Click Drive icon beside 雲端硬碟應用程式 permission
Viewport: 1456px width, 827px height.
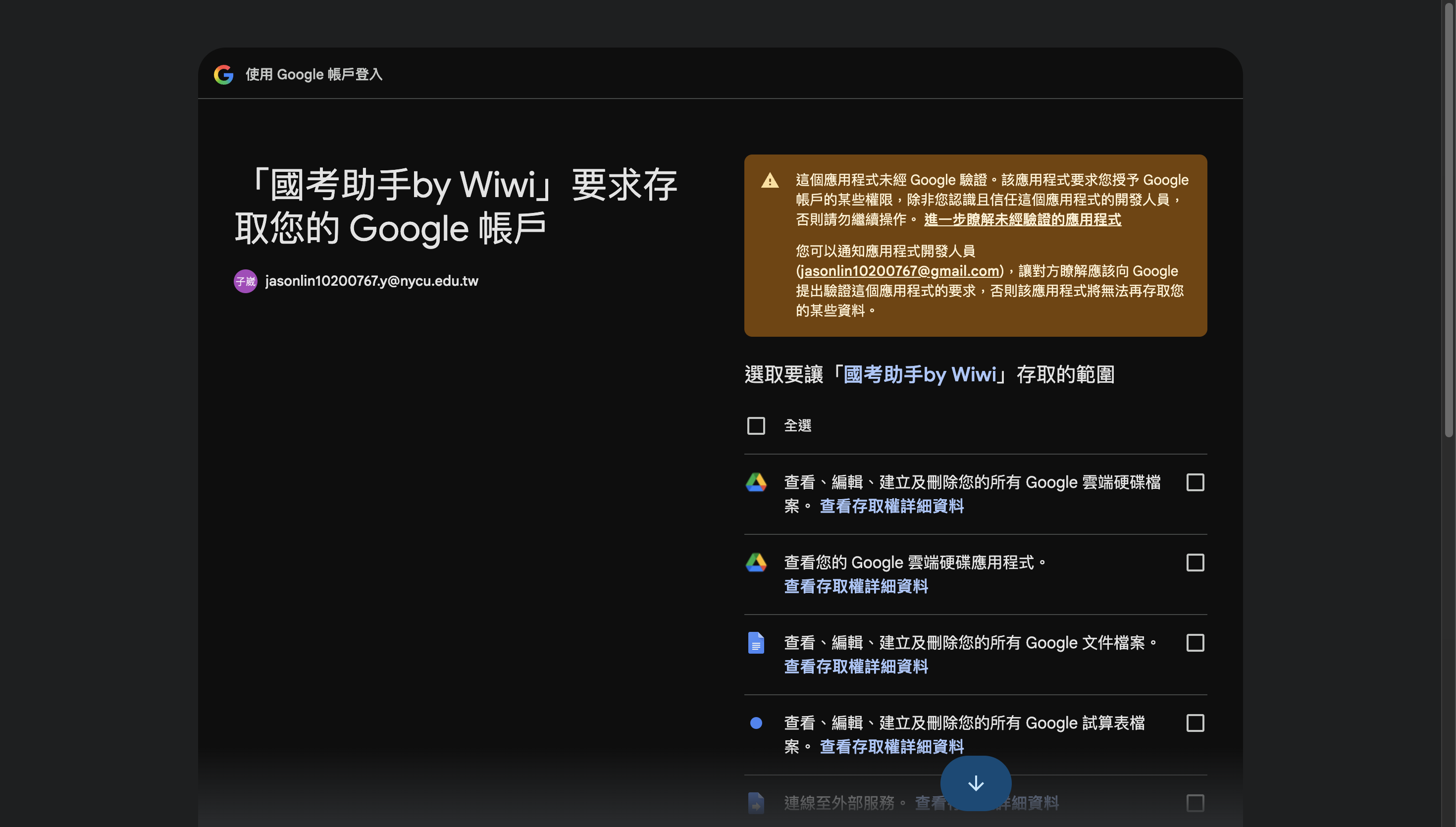756,563
